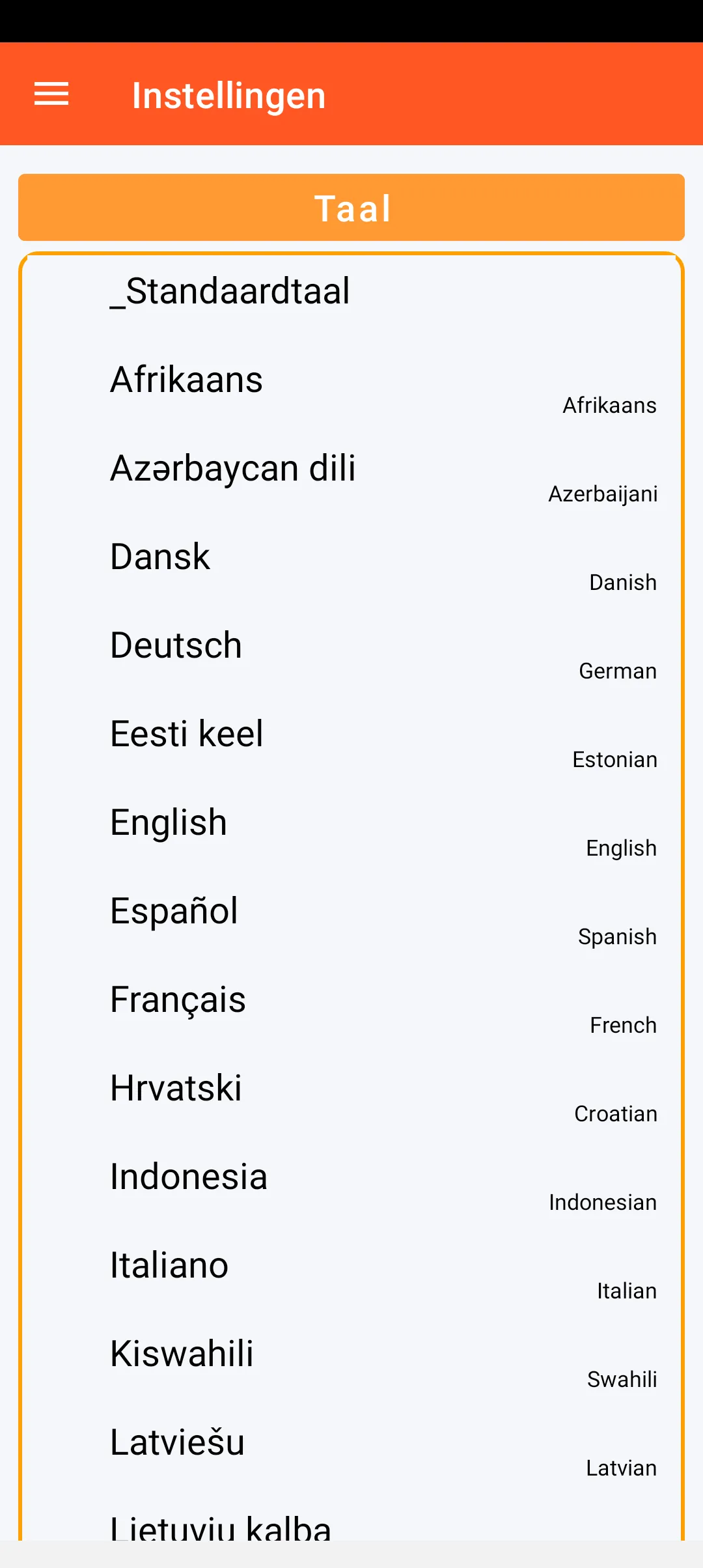Tap the small German subtitle label
Screen dimensions: 703x1568
point(618,671)
